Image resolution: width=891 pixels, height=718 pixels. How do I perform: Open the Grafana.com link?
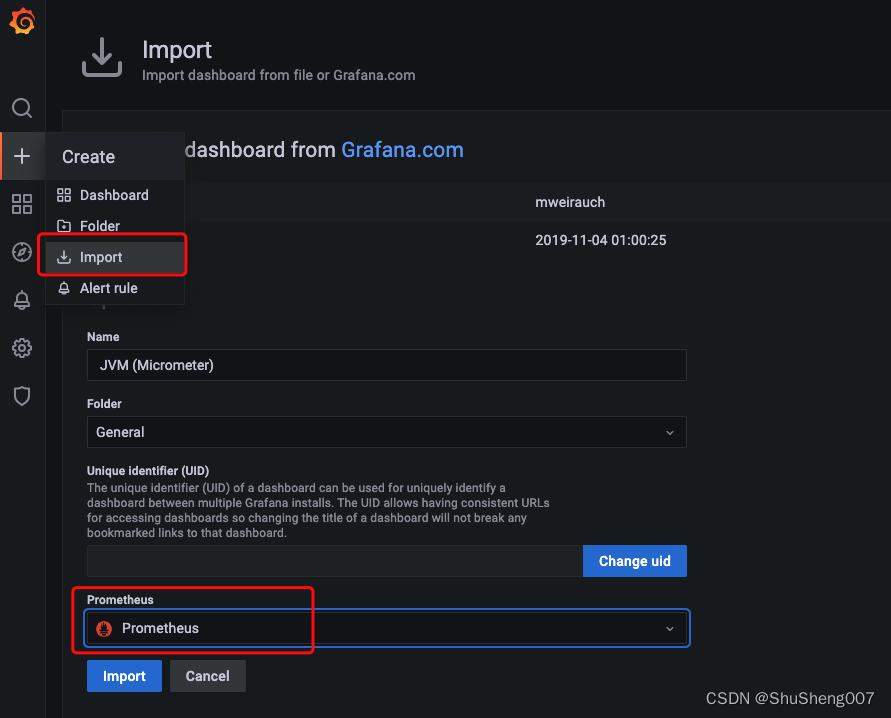click(x=402, y=150)
